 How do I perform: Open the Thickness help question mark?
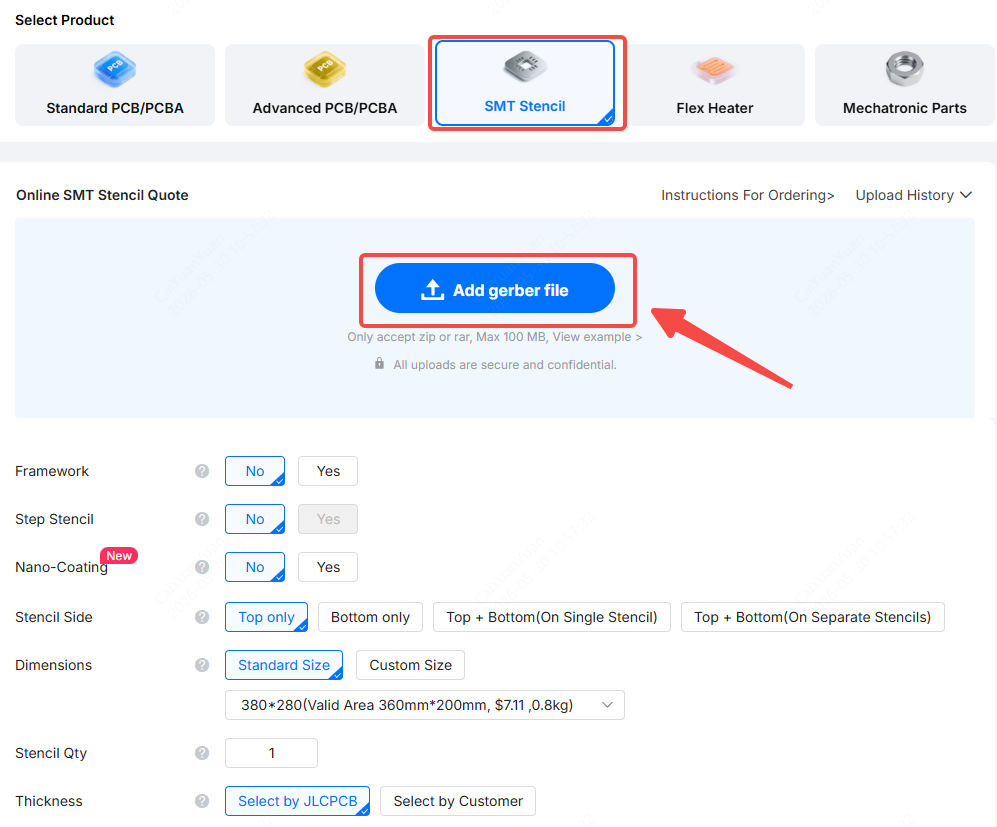[202, 801]
